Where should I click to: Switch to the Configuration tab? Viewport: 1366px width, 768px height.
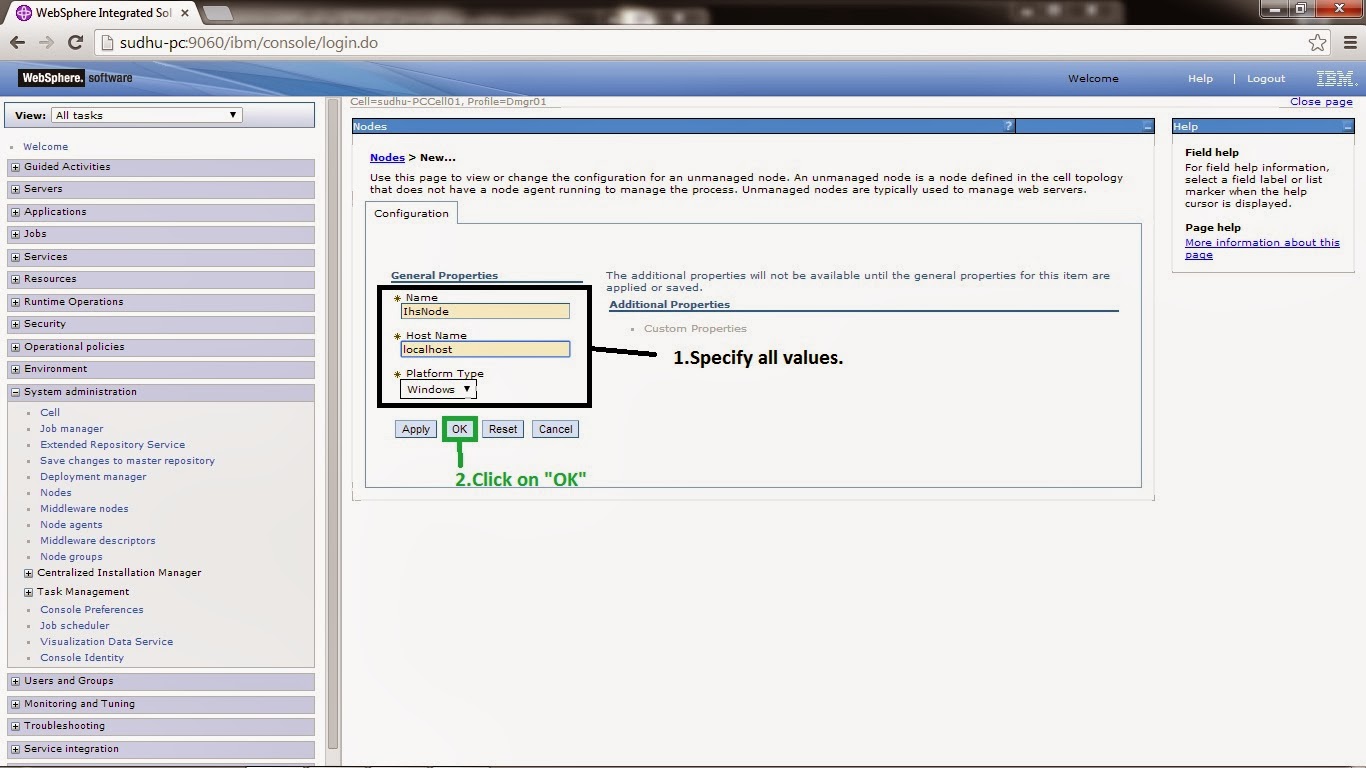pos(410,213)
